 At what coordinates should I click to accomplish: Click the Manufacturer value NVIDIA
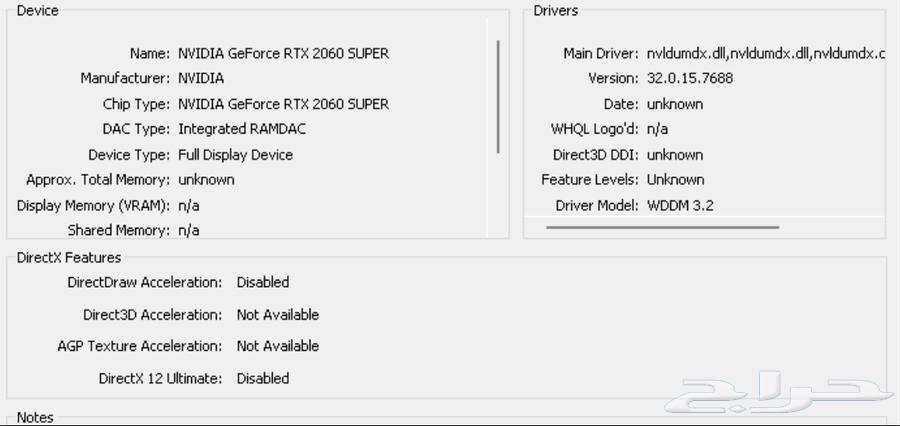pos(201,78)
